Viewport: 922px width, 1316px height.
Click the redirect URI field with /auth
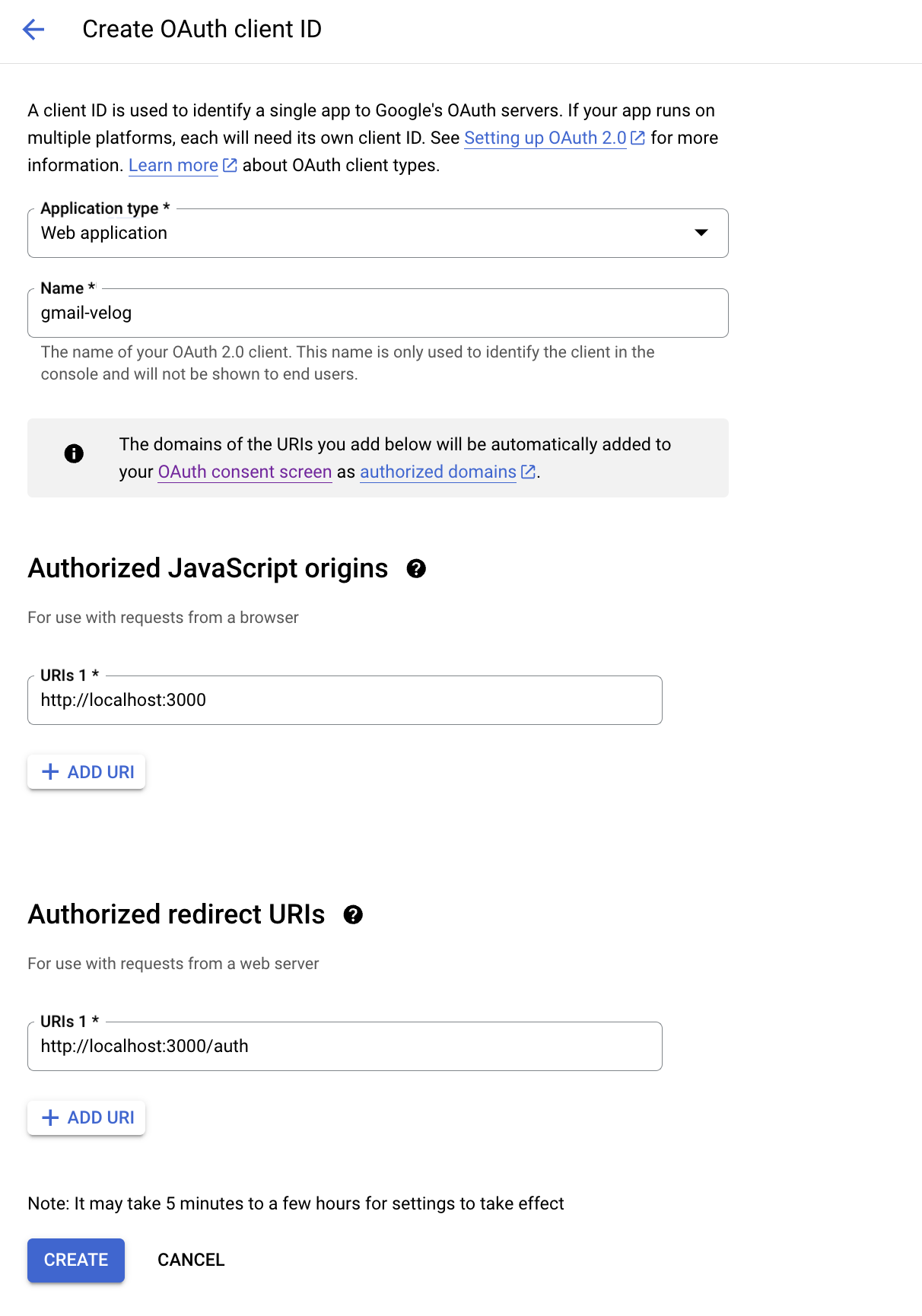345,1047
